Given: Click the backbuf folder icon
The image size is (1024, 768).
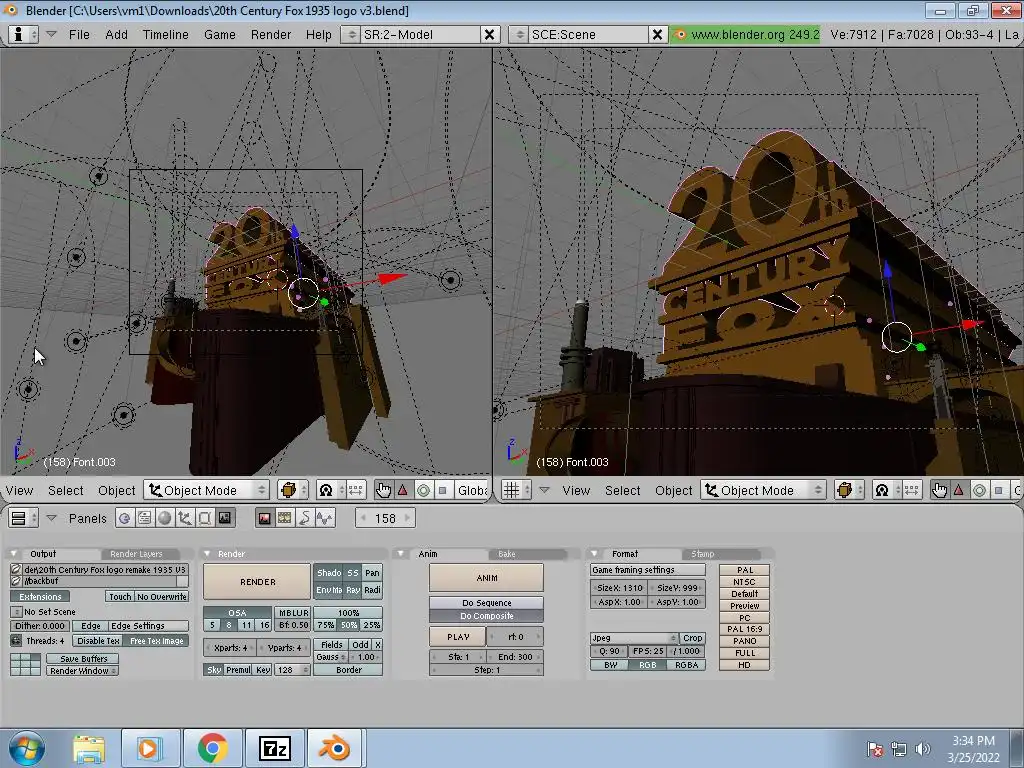Looking at the screenshot, I should [16, 581].
